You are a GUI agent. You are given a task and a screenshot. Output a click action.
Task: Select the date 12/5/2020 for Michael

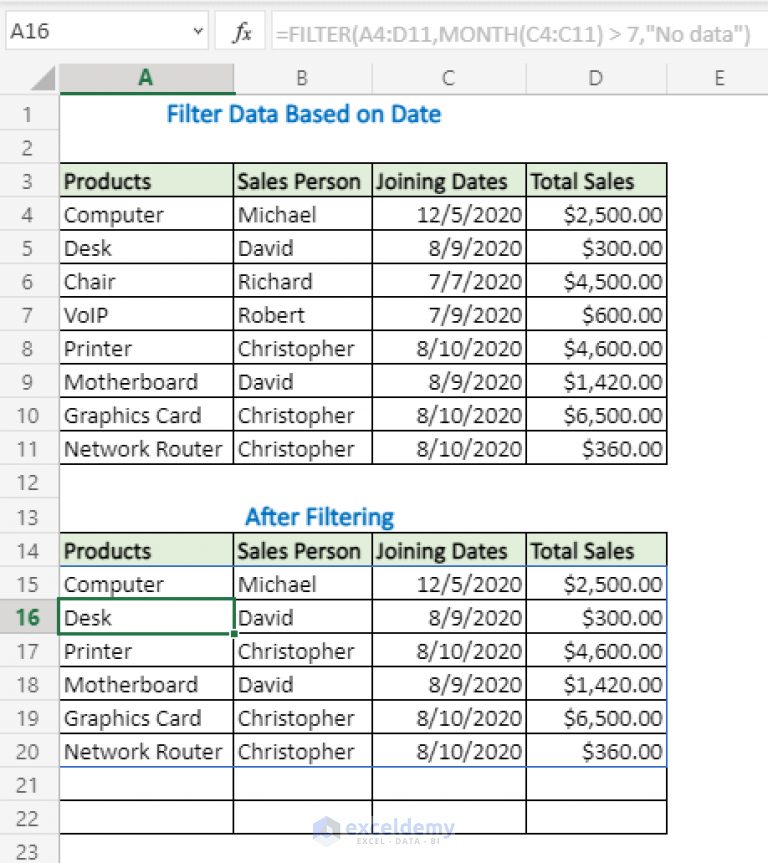click(x=447, y=214)
